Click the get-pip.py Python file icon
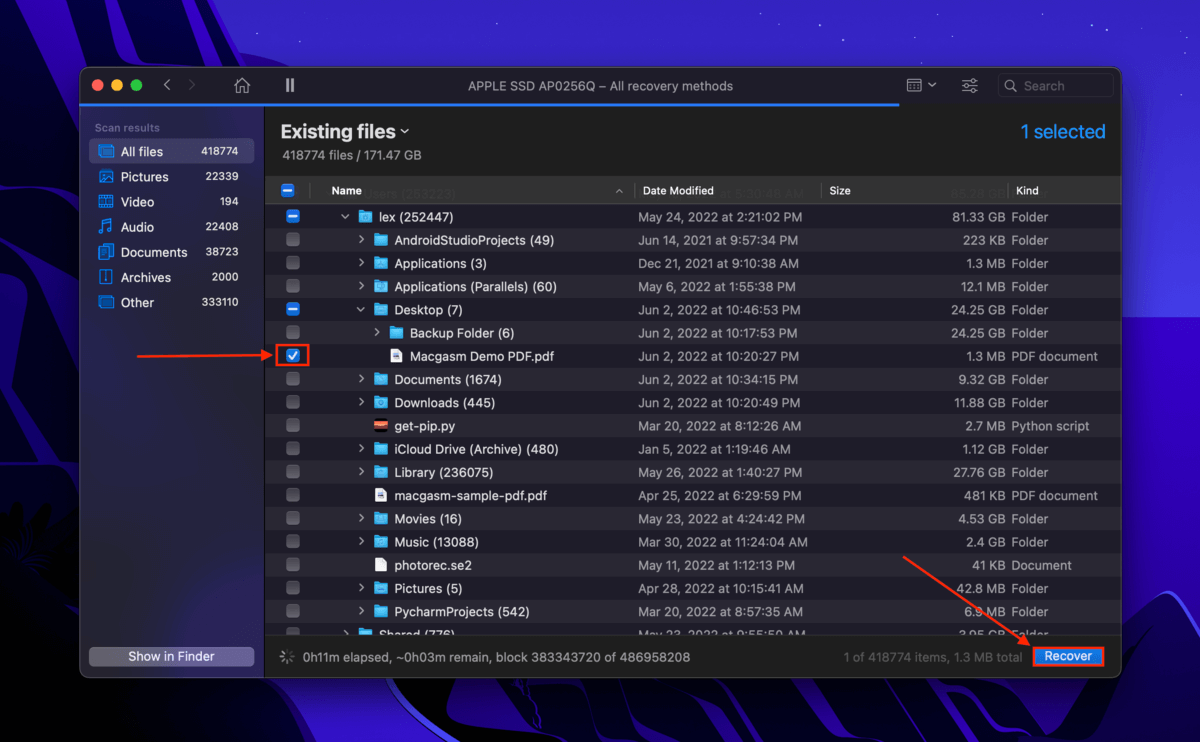Viewport: 1200px width, 742px height. (380, 426)
